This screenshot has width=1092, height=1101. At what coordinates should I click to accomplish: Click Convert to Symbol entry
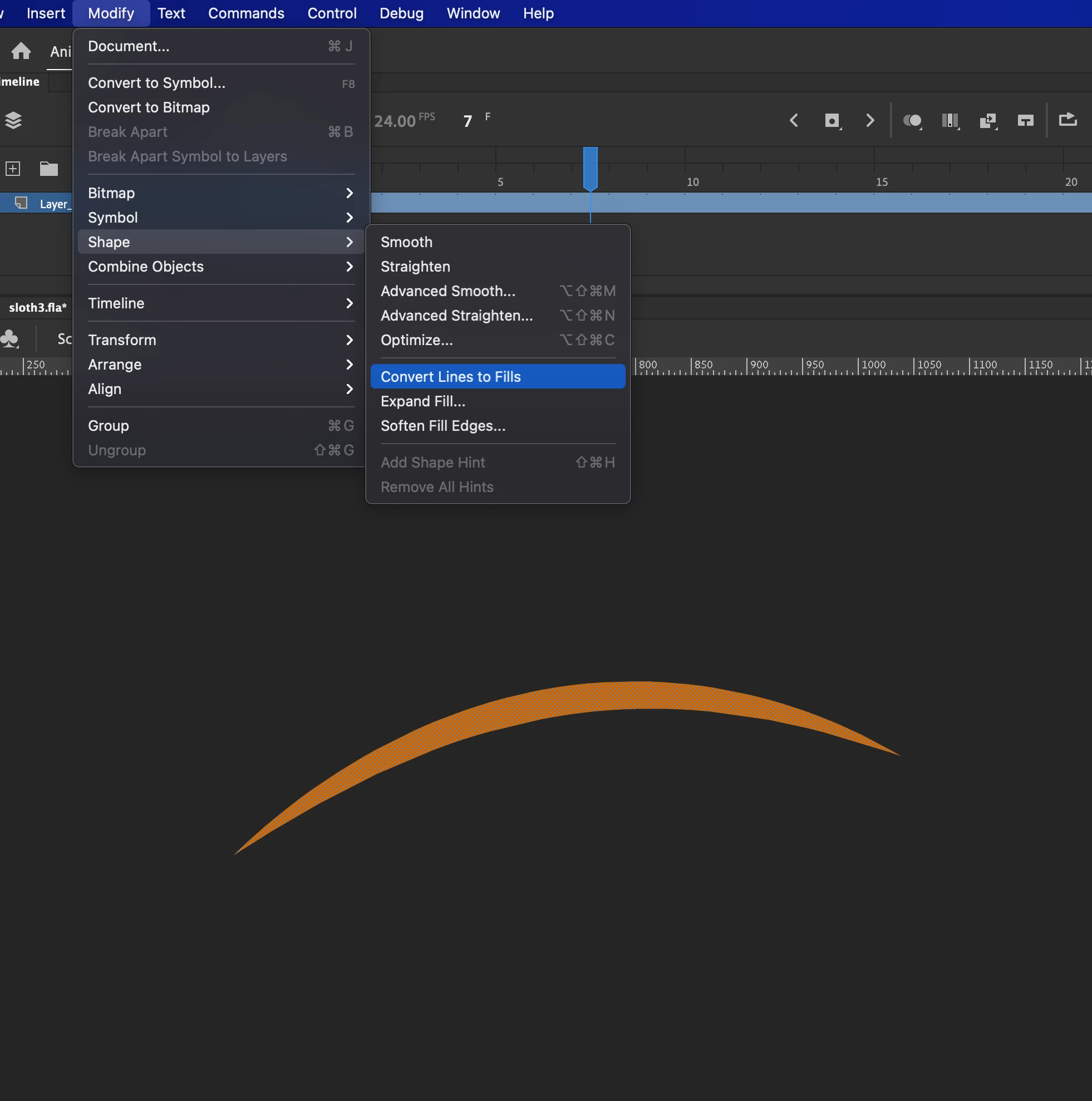click(157, 83)
